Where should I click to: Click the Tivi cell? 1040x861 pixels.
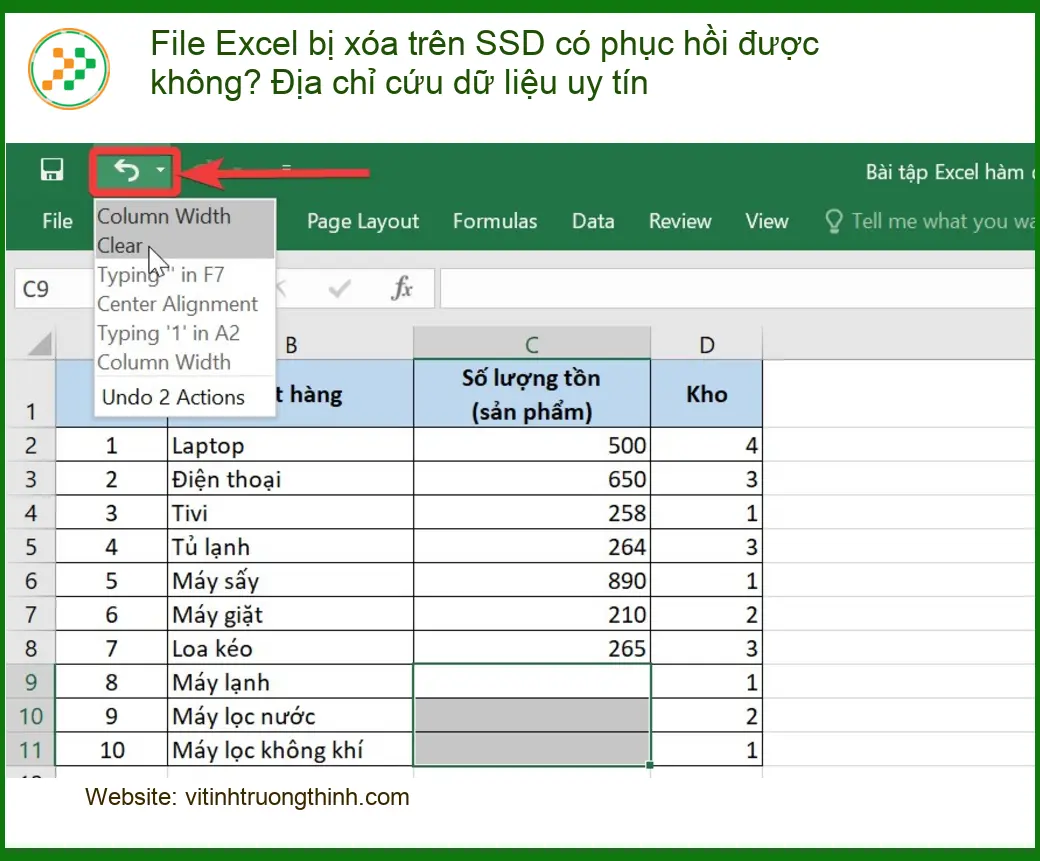(x=291, y=513)
